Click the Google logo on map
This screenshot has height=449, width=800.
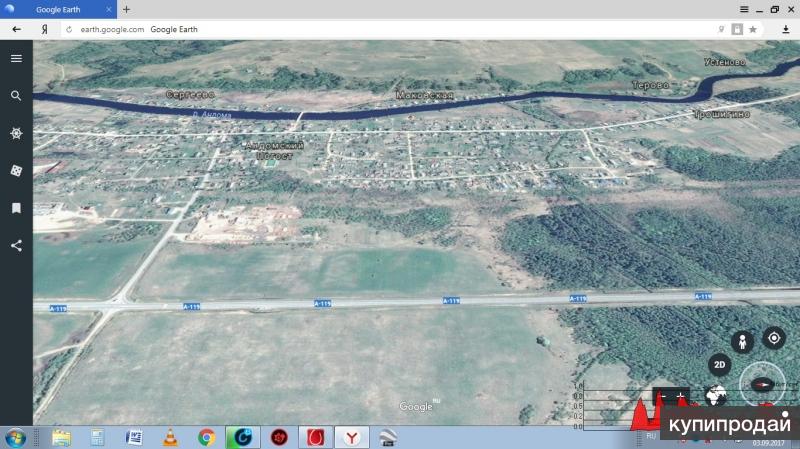click(x=416, y=406)
